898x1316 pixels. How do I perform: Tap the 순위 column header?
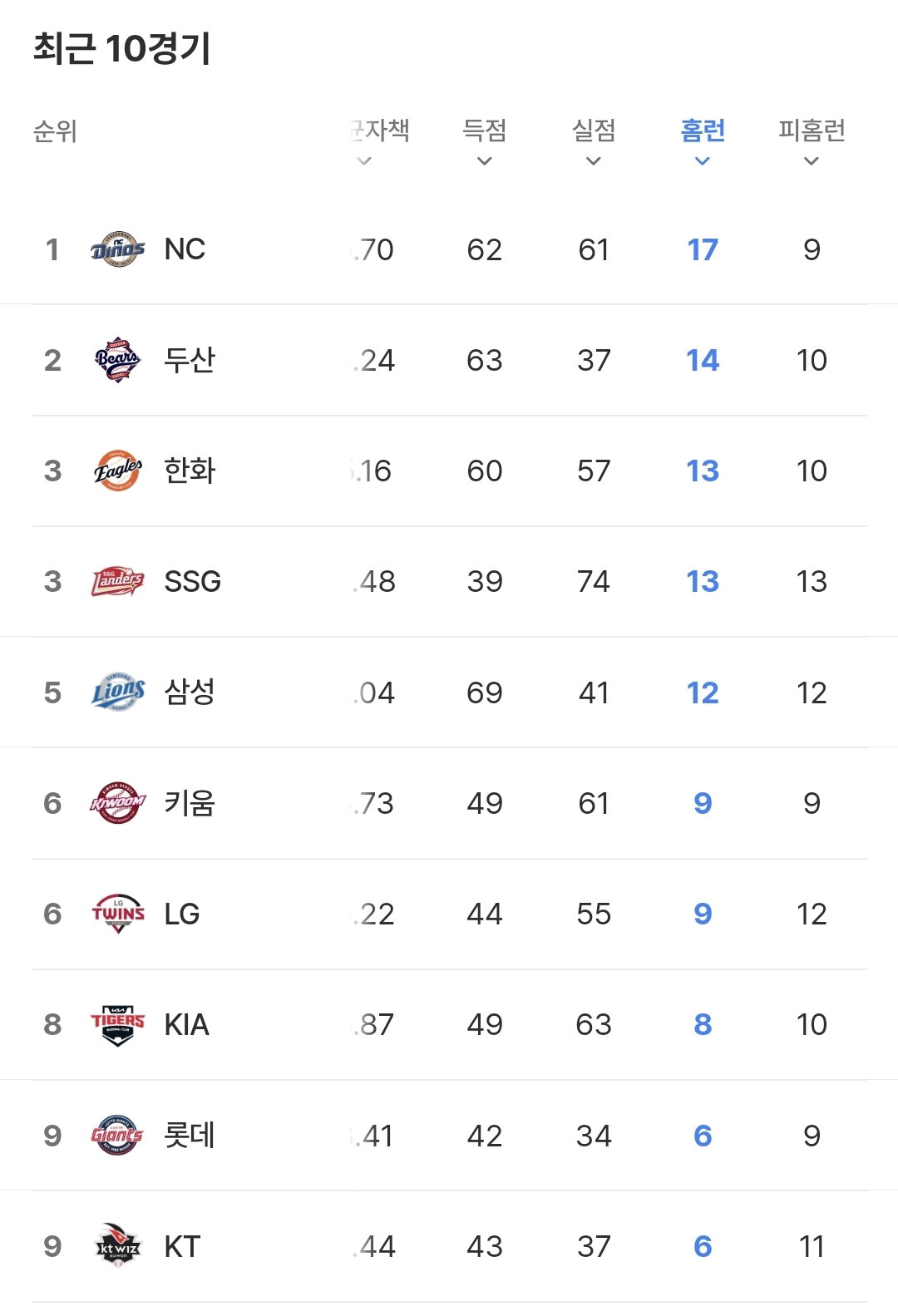(55, 131)
